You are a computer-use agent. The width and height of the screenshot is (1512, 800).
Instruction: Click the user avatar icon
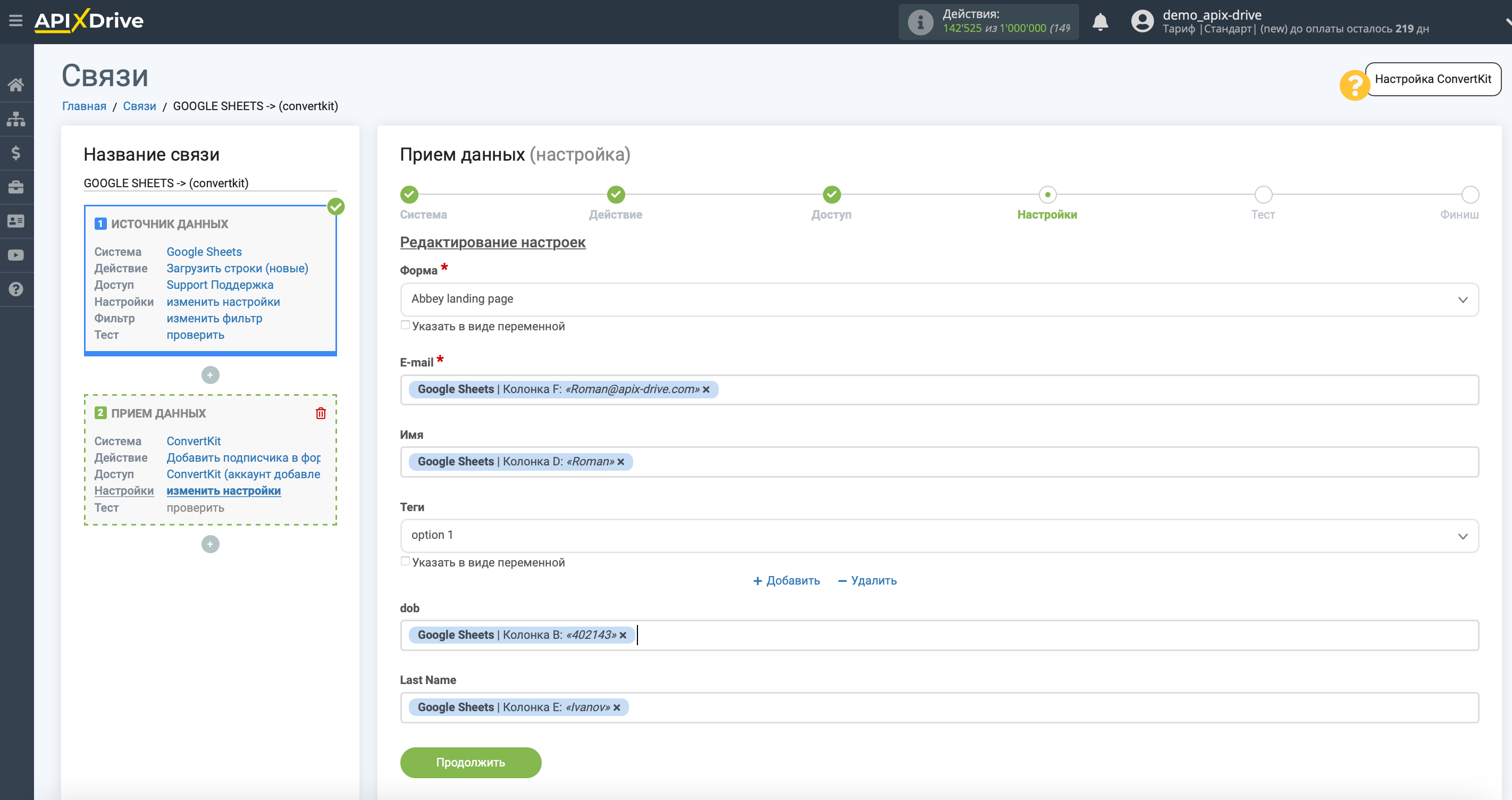[1142, 22]
